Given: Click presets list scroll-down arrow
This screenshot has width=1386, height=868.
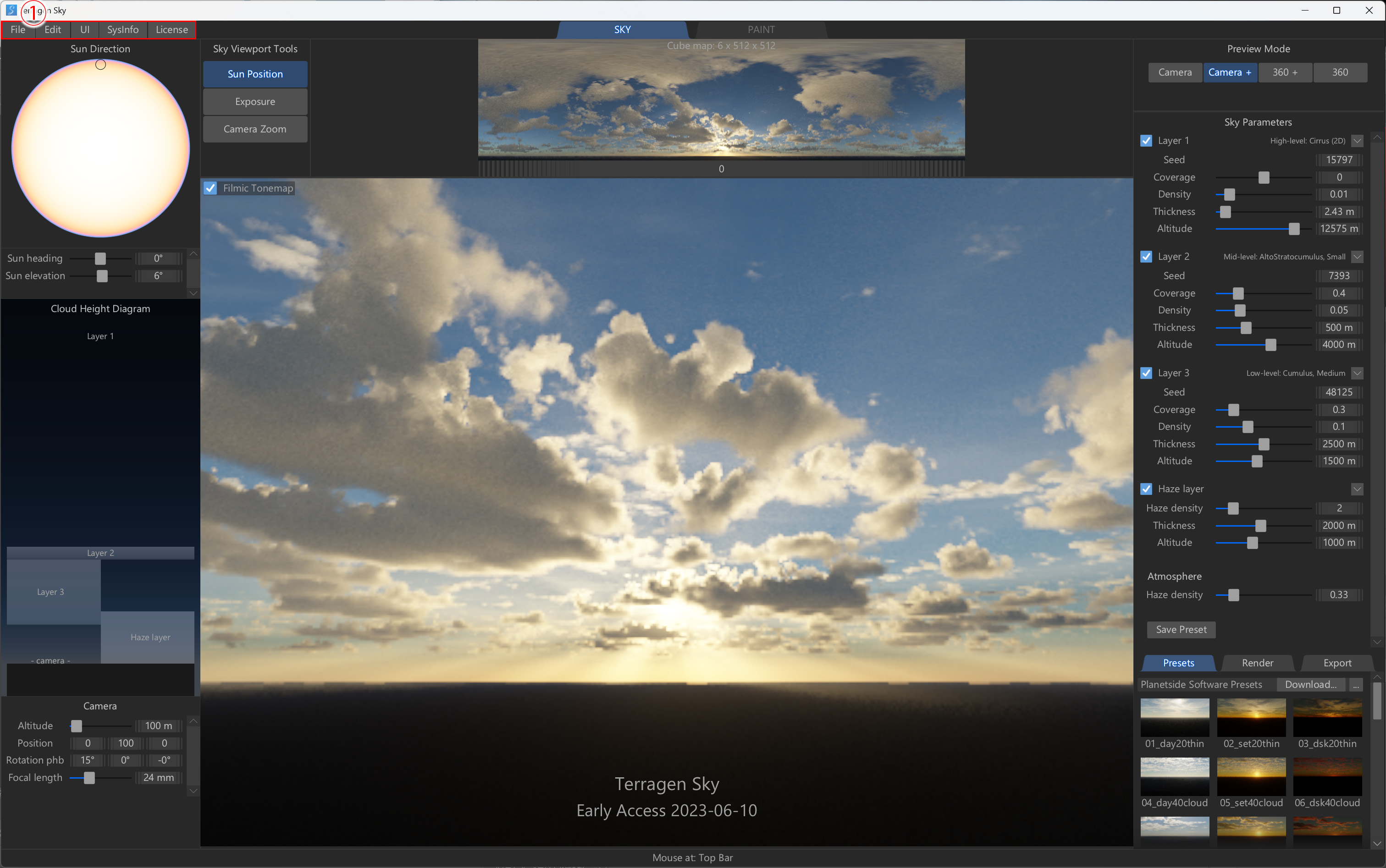Looking at the screenshot, I should click(x=1377, y=843).
